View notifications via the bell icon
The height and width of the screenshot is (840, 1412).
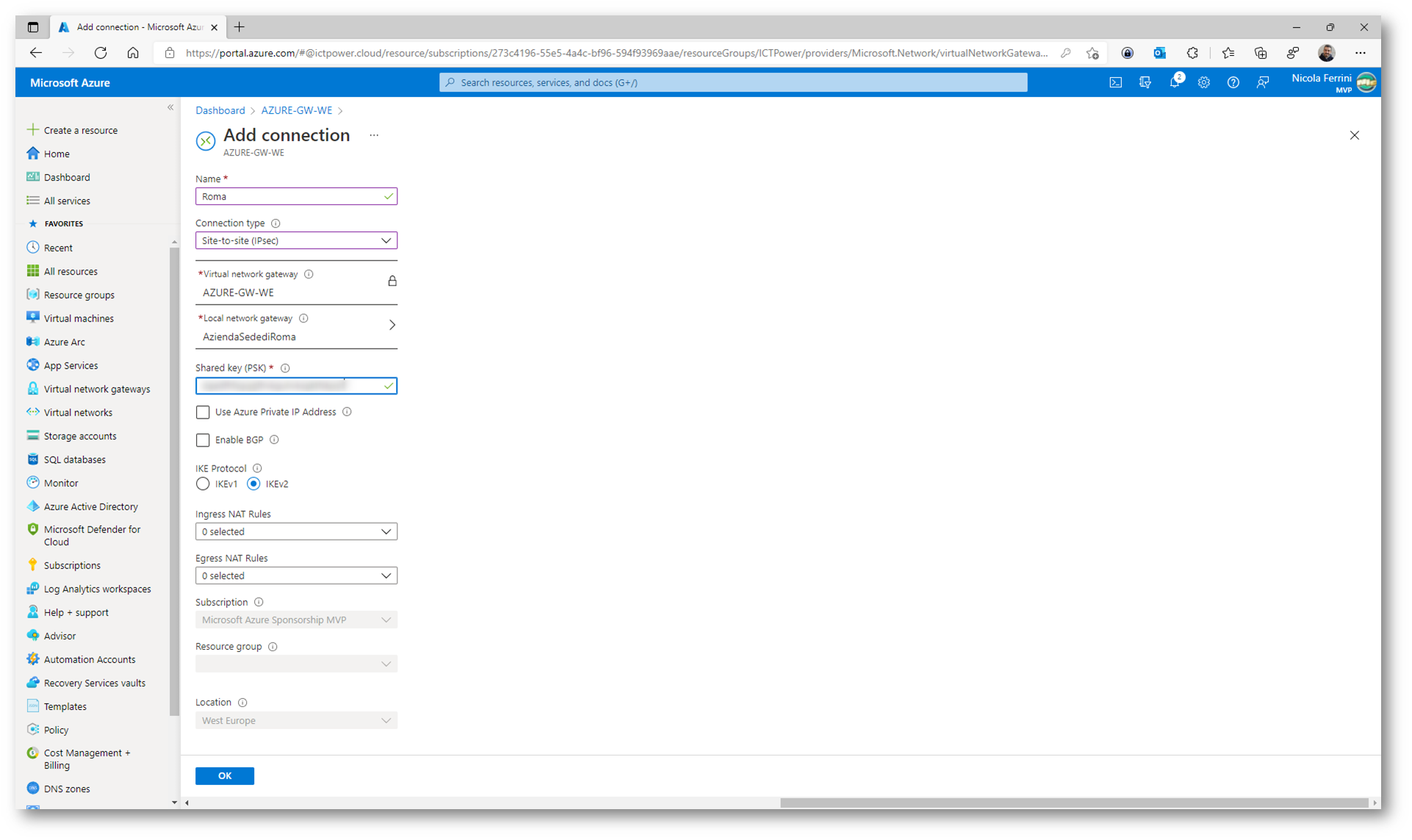tap(1175, 82)
